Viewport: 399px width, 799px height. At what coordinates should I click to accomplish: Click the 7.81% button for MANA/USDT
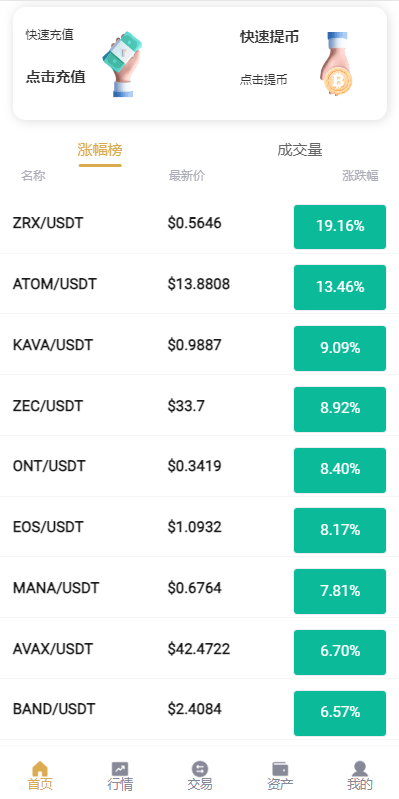(x=340, y=591)
